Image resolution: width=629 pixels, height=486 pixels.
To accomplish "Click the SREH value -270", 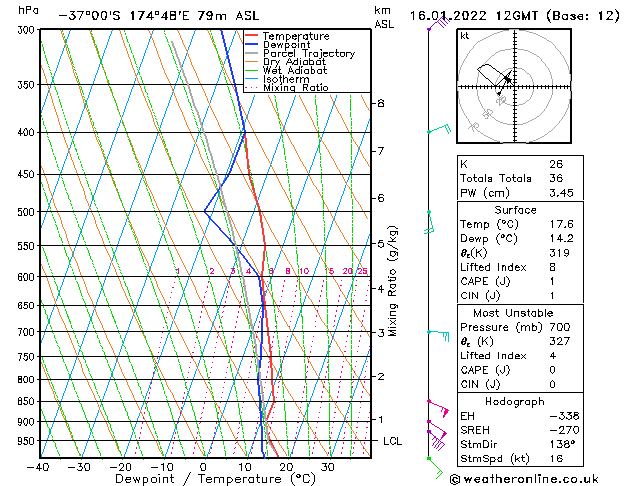I will (565, 430).
